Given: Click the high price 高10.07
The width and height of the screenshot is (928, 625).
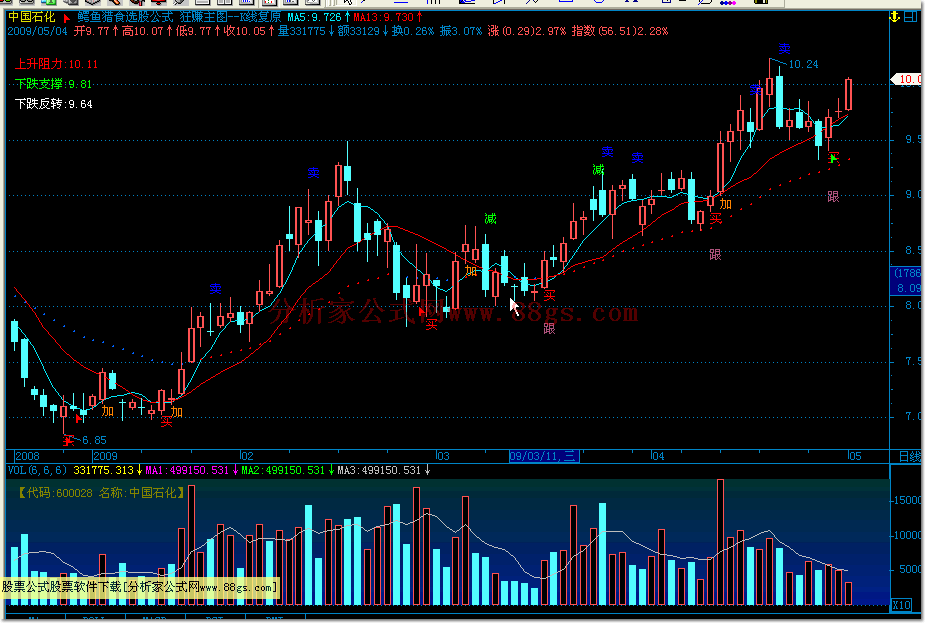Looking at the screenshot, I should click(143, 31).
